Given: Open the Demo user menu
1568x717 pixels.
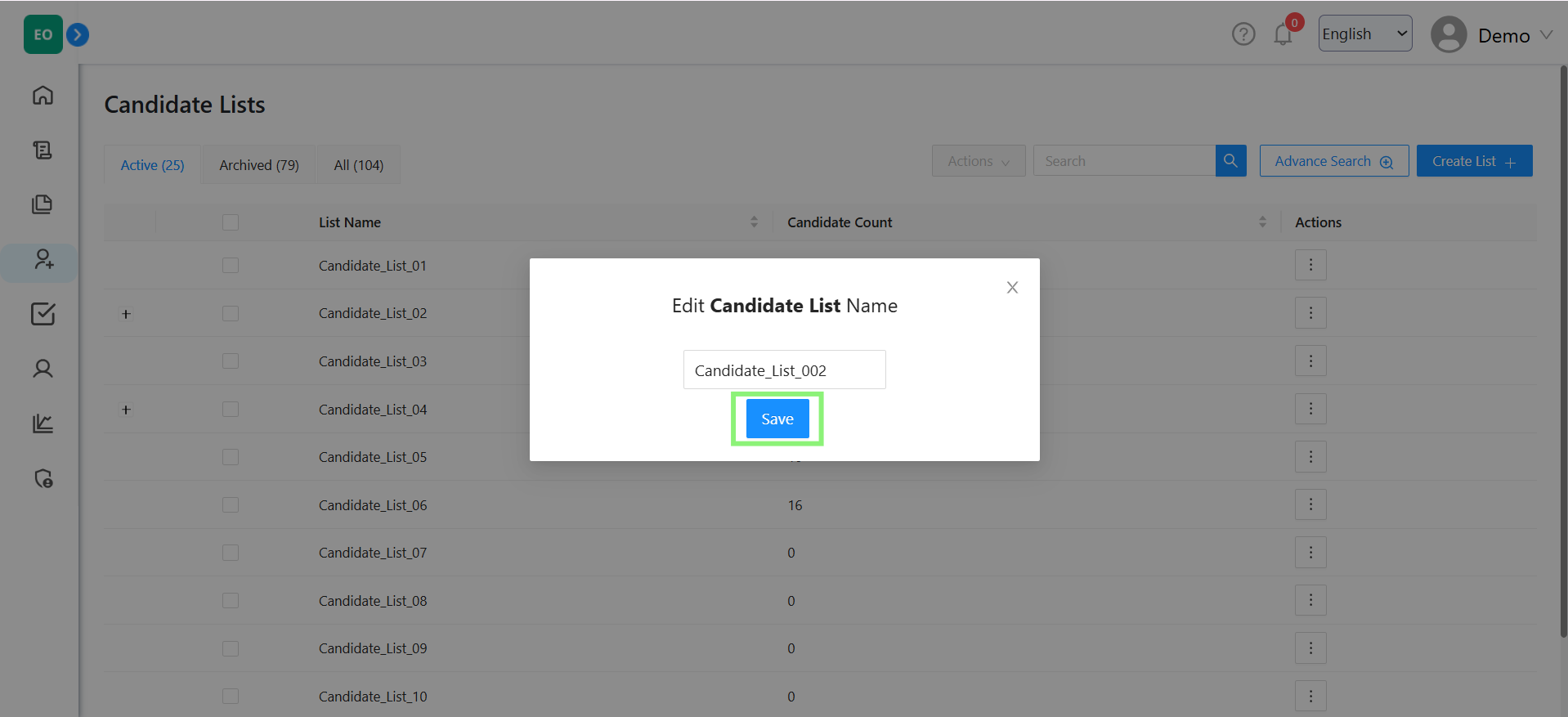Looking at the screenshot, I should (1492, 35).
